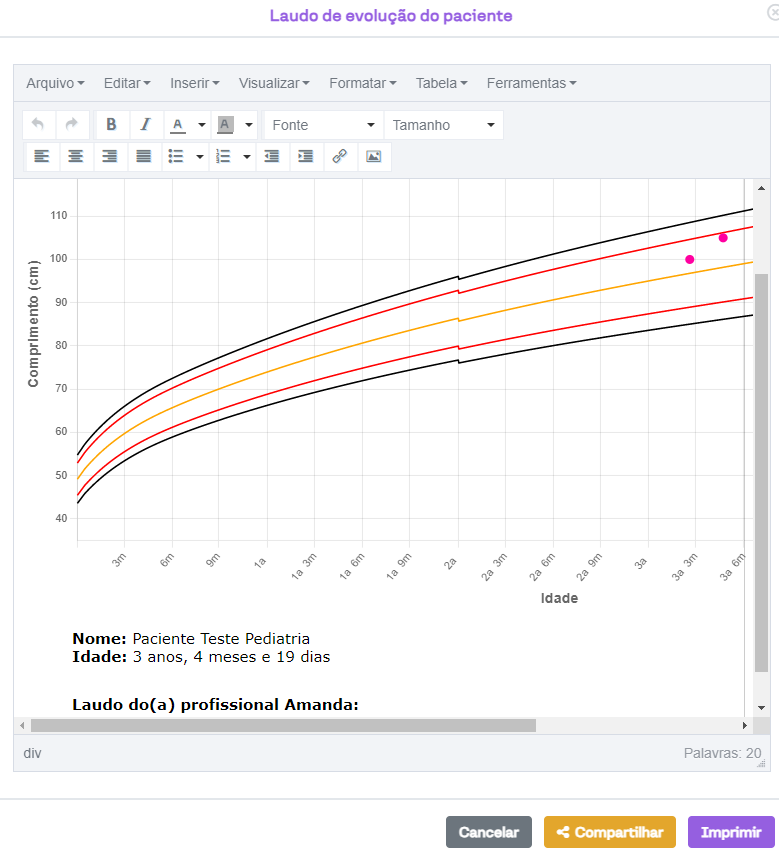Open the Fonte font family dropdown

pyautogui.click(x=323, y=125)
